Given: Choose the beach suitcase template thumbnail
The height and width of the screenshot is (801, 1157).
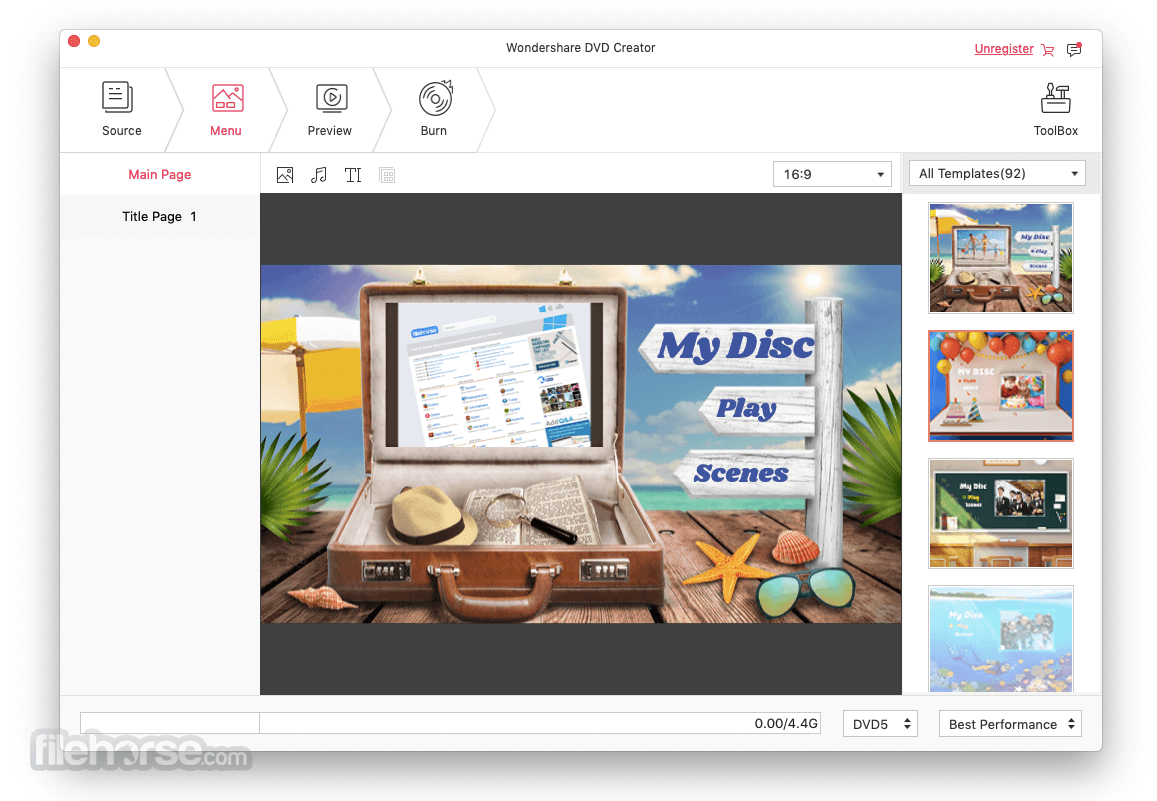Looking at the screenshot, I should click(1001, 257).
